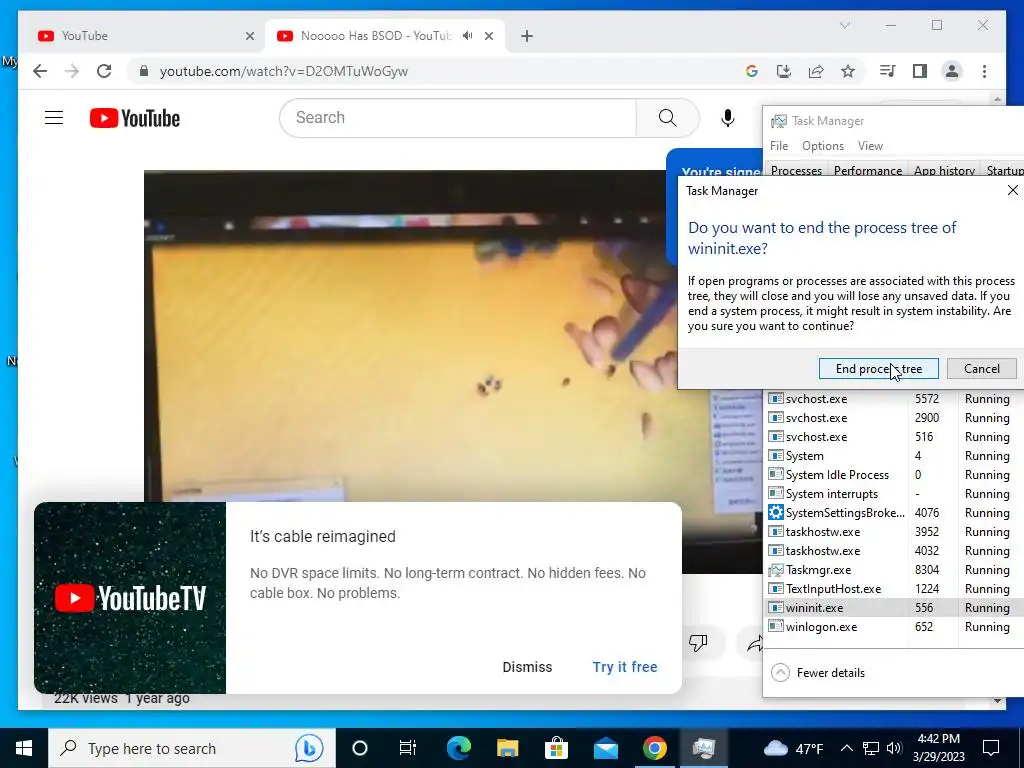Cancel the end process tree dialog
The height and width of the screenshot is (768, 1024).
point(982,369)
